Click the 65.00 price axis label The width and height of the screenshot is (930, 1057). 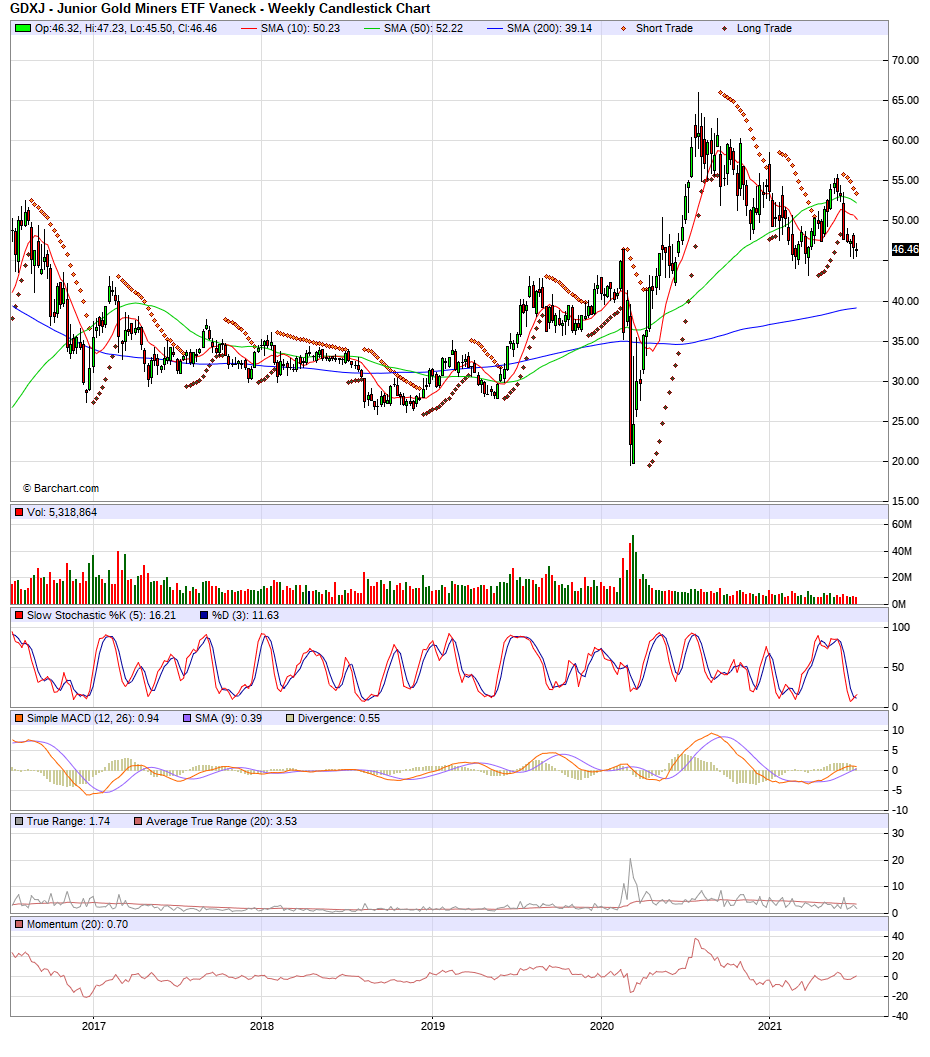(x=905, y=100)
